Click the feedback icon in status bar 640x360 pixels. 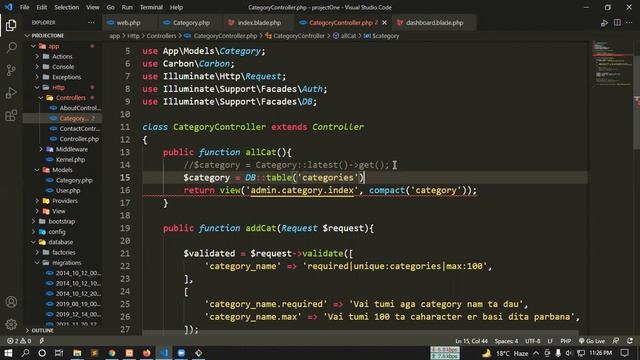616,341
